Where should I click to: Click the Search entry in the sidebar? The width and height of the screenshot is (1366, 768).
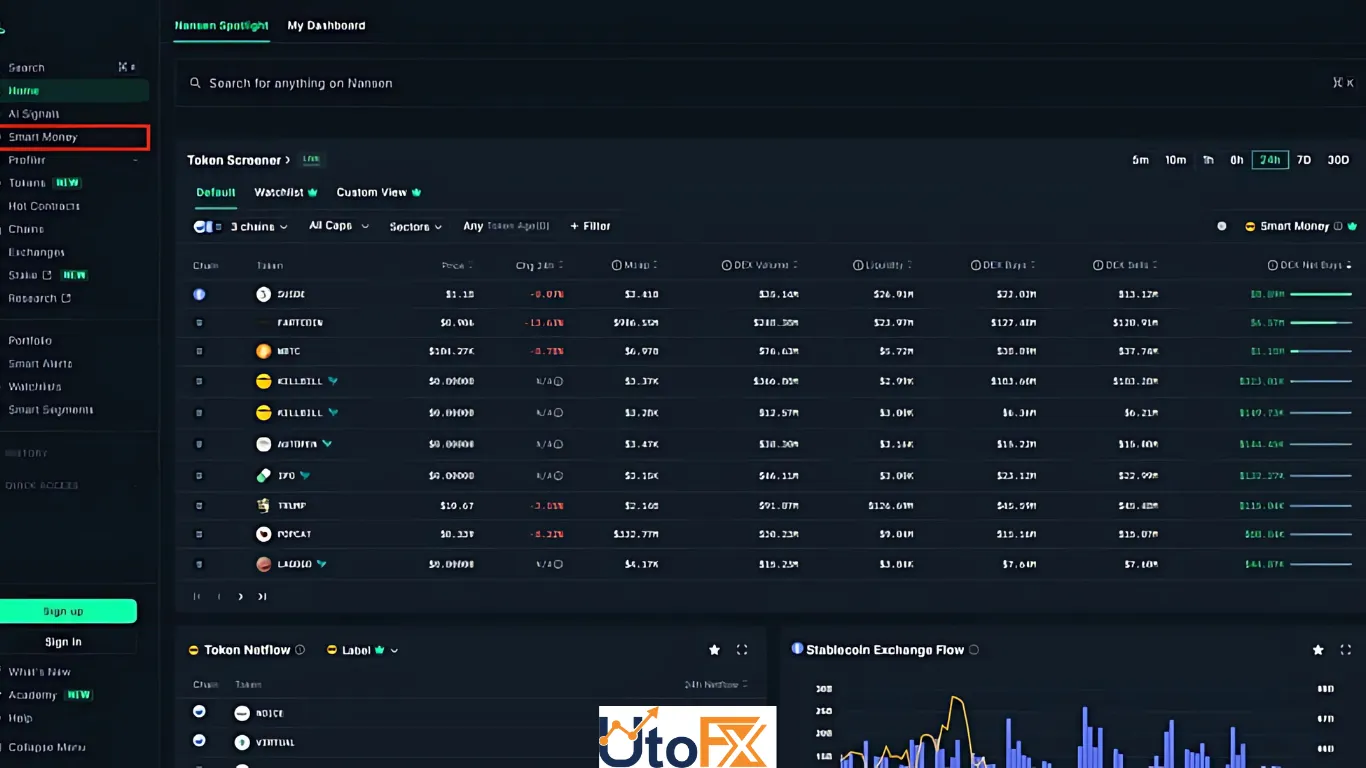27,68
